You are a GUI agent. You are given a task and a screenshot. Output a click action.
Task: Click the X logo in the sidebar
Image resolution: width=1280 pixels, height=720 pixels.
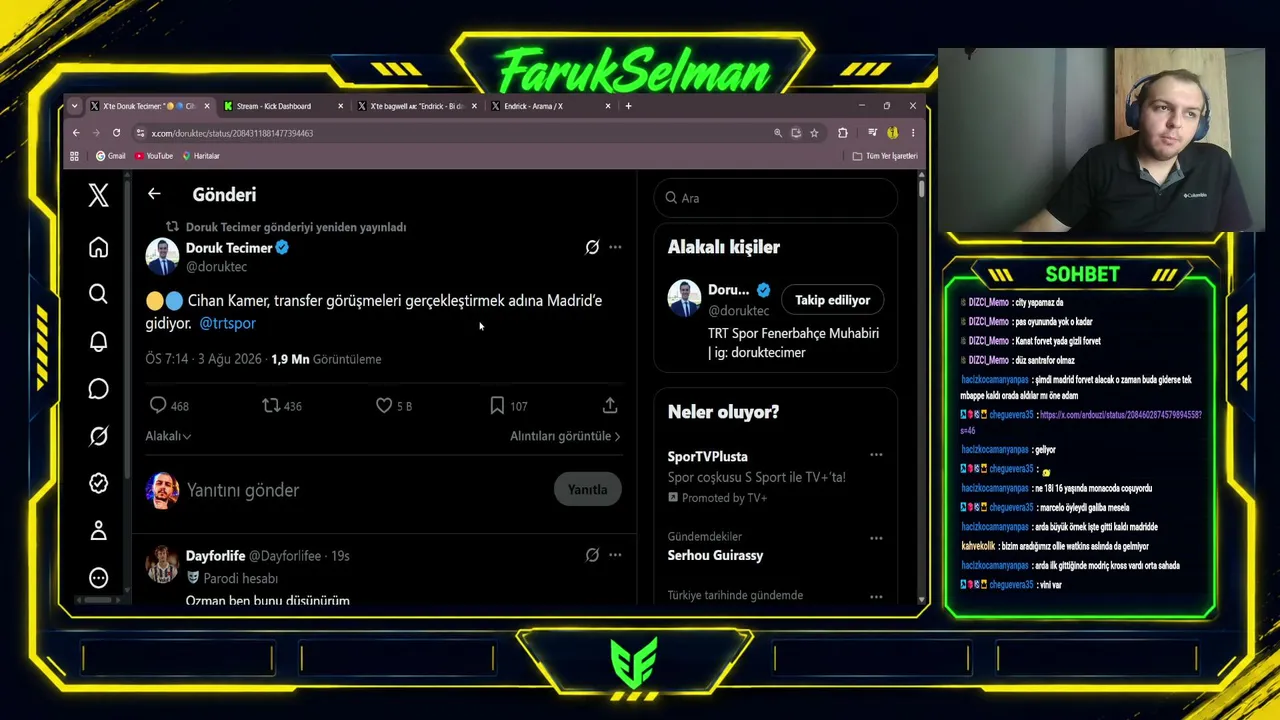[x=98, y=195]
